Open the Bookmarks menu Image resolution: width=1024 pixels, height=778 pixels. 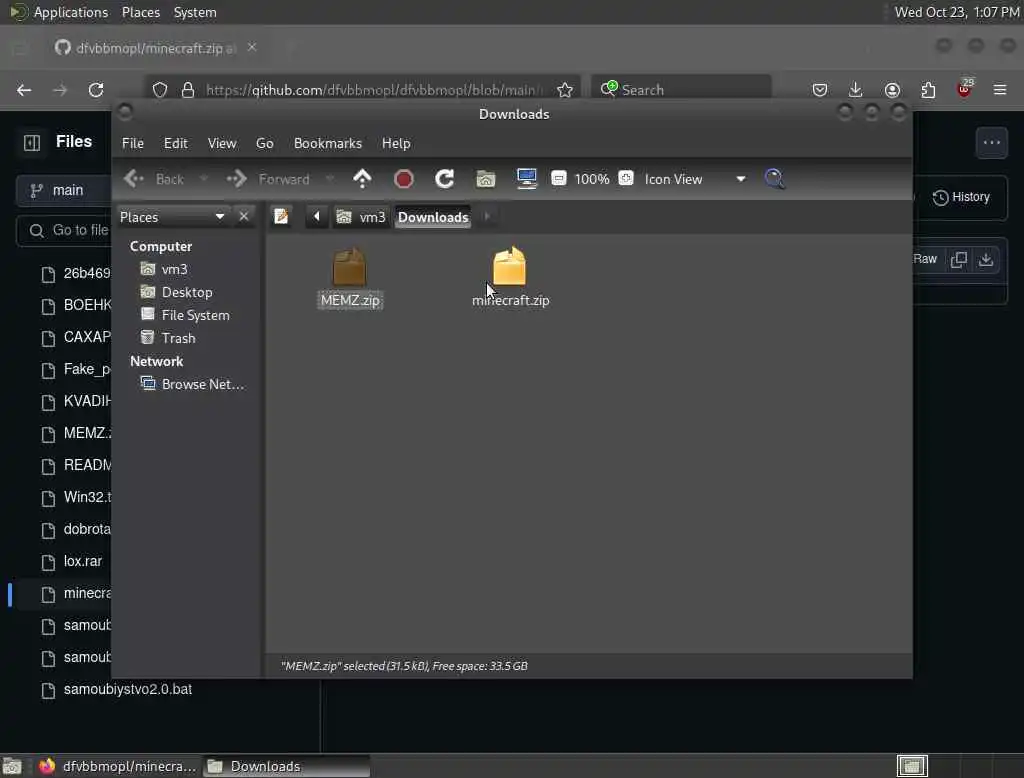(x=328, y=143)
